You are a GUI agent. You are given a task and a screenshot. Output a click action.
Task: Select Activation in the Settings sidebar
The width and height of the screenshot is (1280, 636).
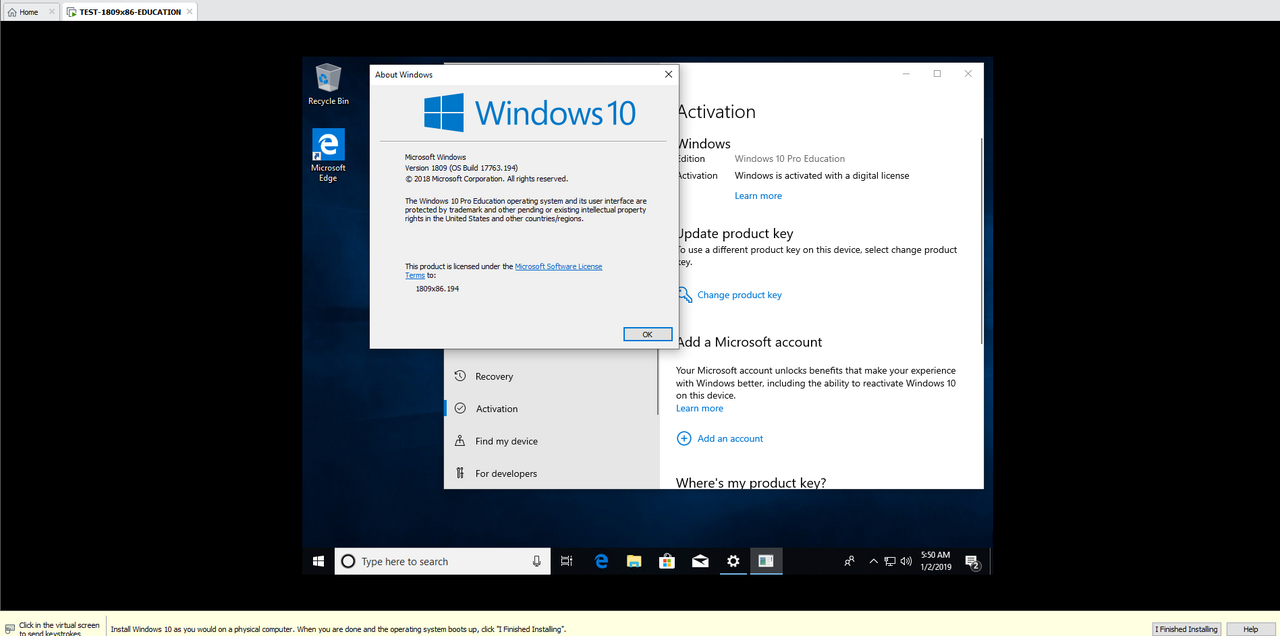551,408
